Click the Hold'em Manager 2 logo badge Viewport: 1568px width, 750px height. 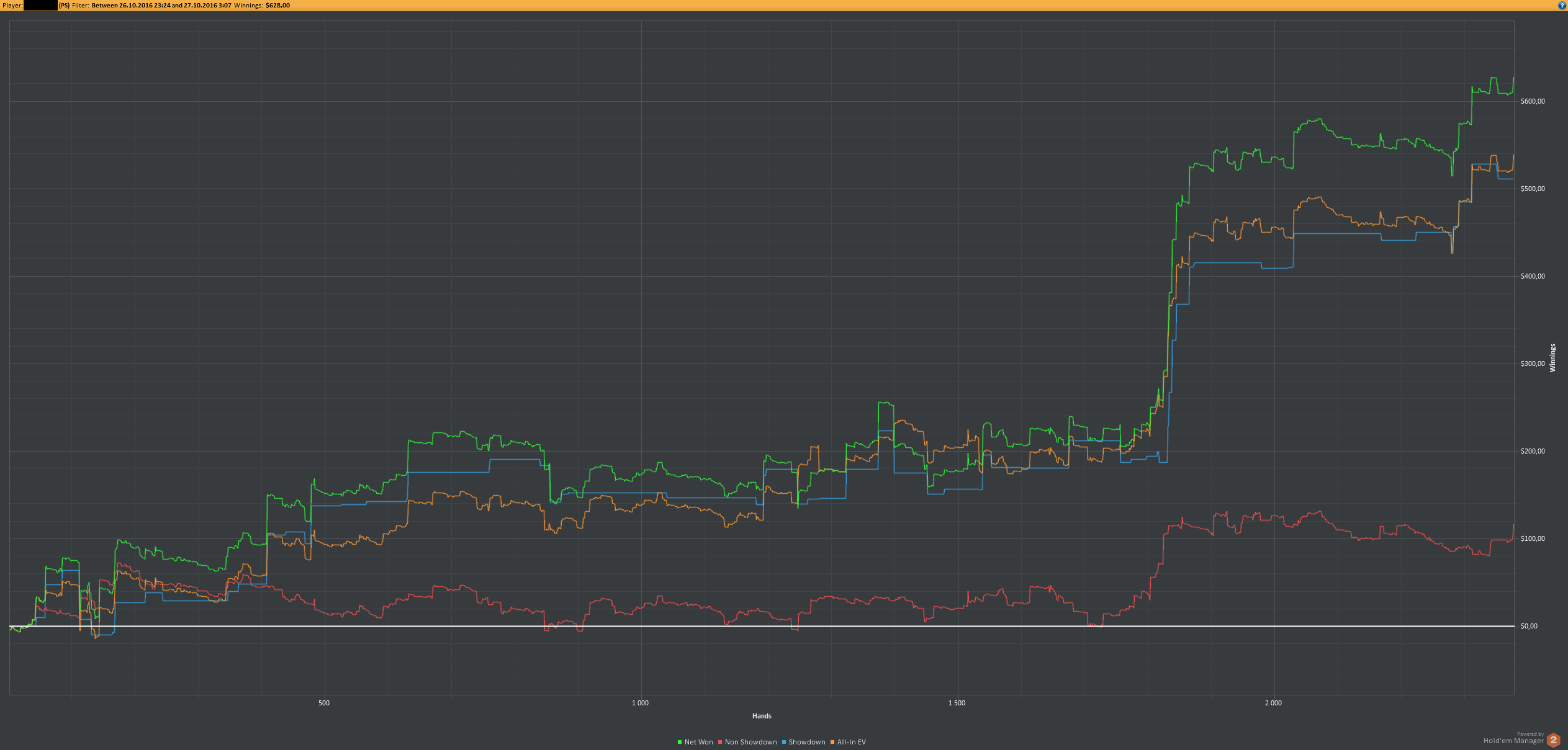[1553, 740]
